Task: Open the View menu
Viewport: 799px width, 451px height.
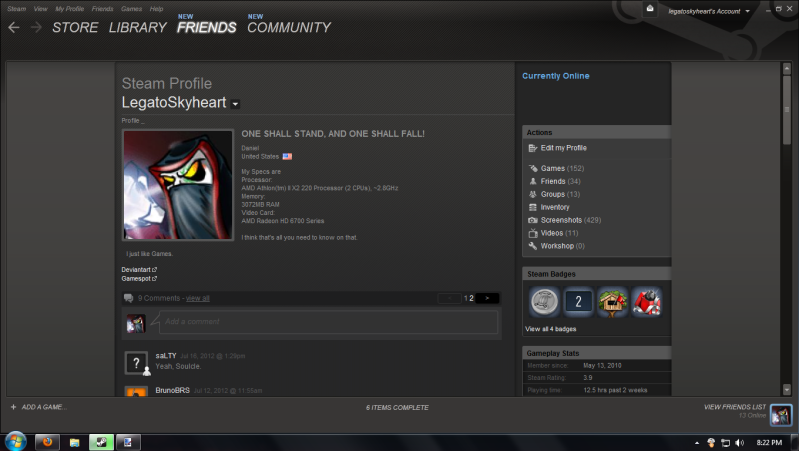Action: click(x=40, y=9)
